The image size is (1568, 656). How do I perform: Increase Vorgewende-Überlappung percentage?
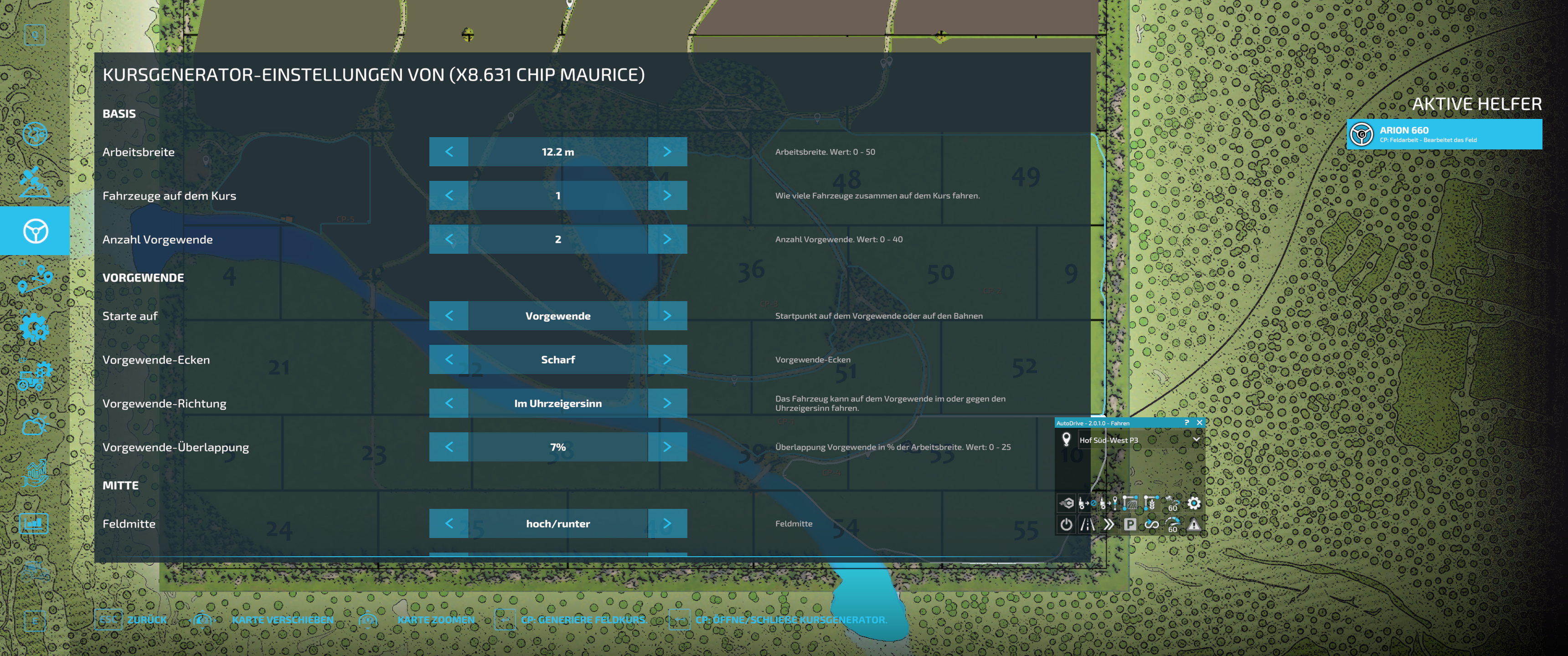tap(667, 447)
